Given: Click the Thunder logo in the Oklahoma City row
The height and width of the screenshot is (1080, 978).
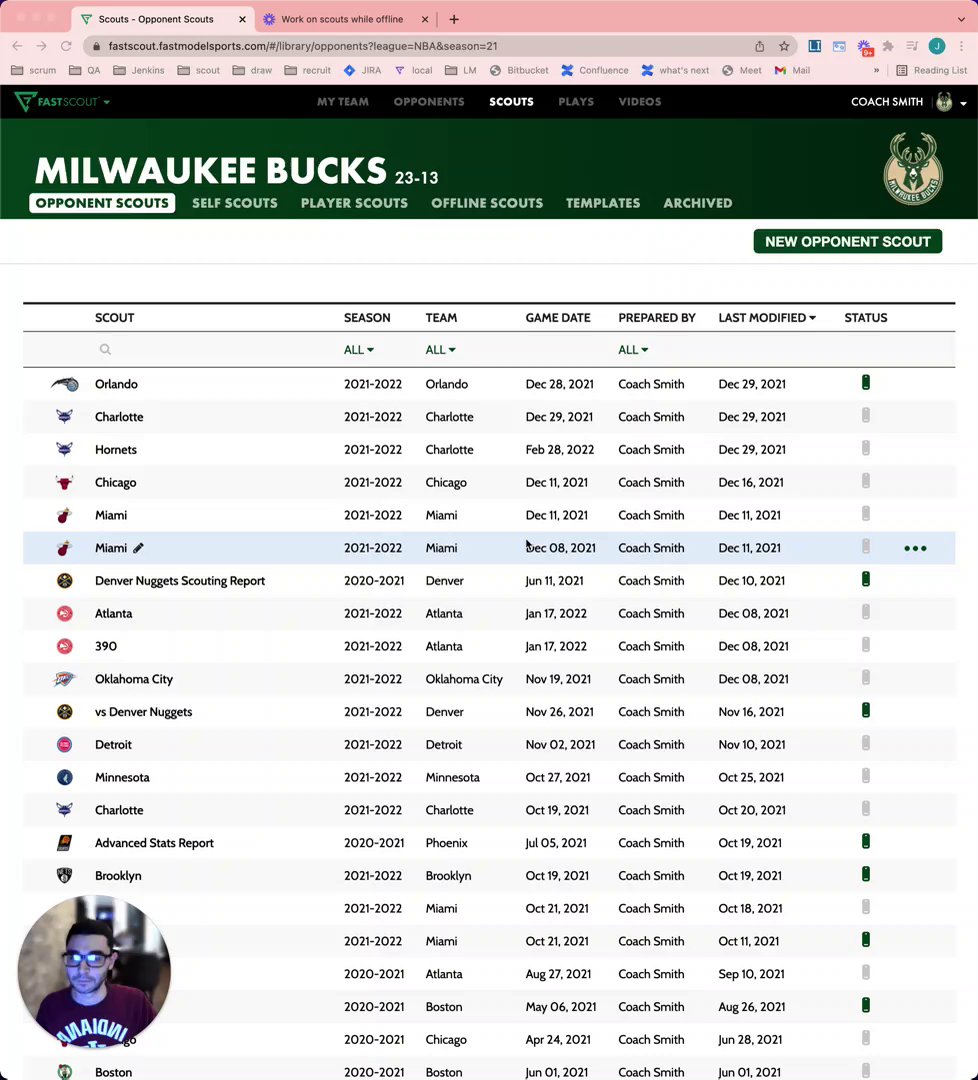Looking at the screenshot, I should [64, 679].
